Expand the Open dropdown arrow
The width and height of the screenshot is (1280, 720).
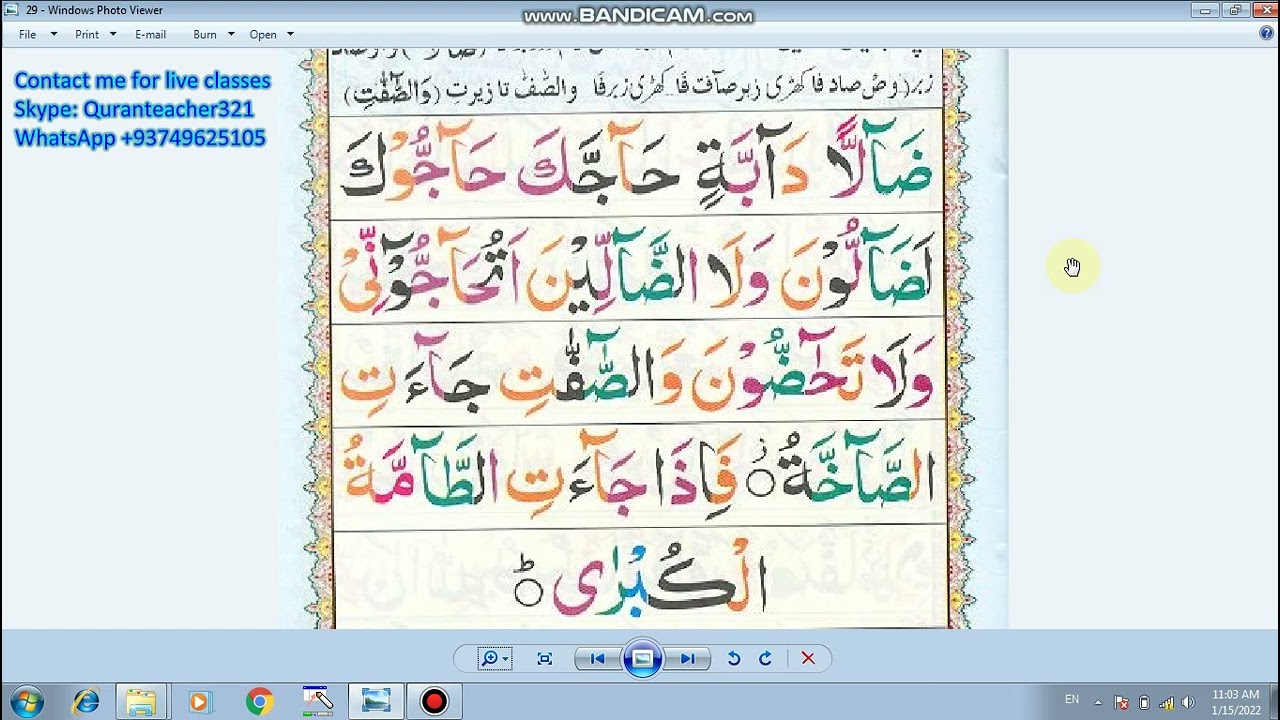coord(290,34)
